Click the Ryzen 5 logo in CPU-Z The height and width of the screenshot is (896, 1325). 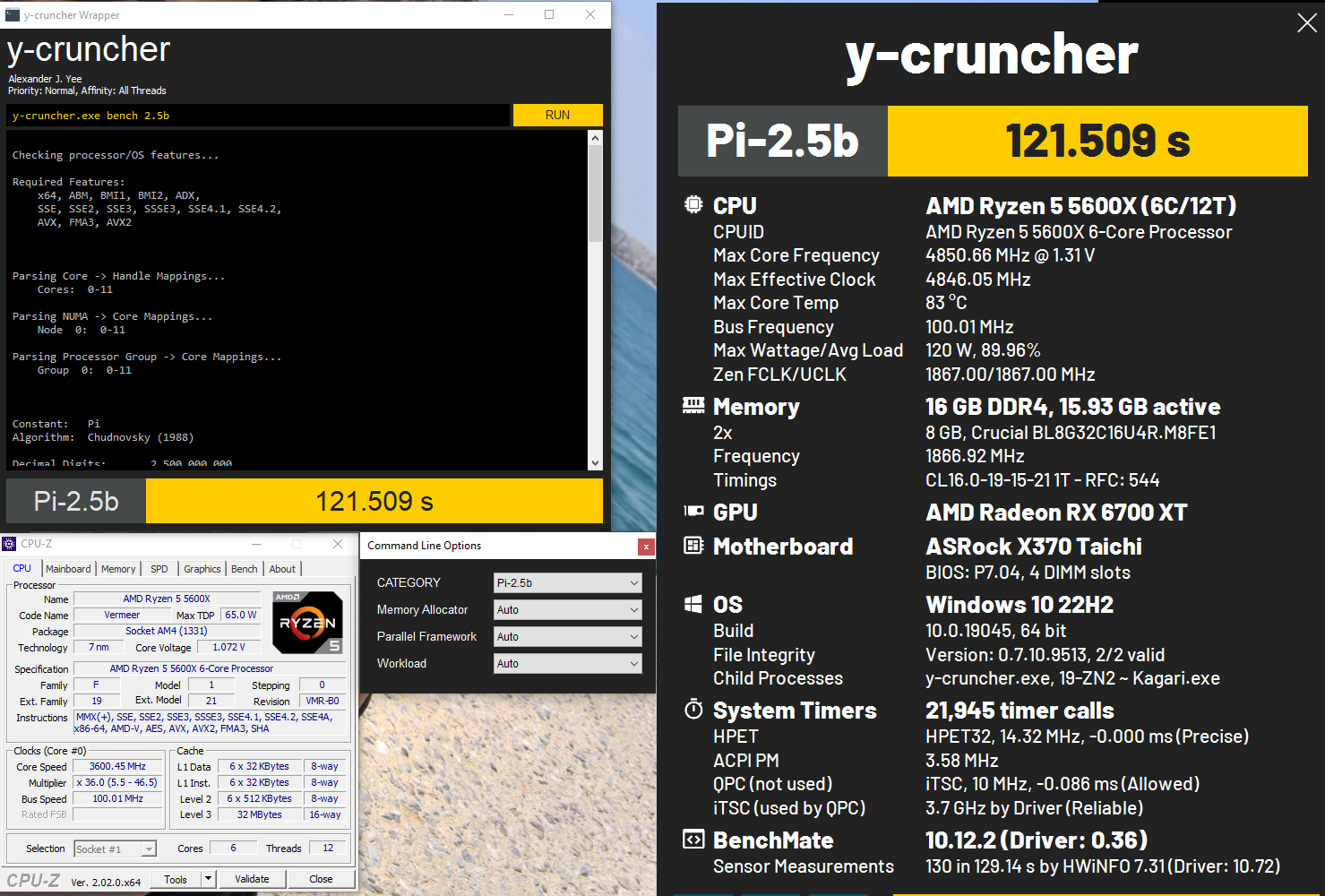point(307,622)
